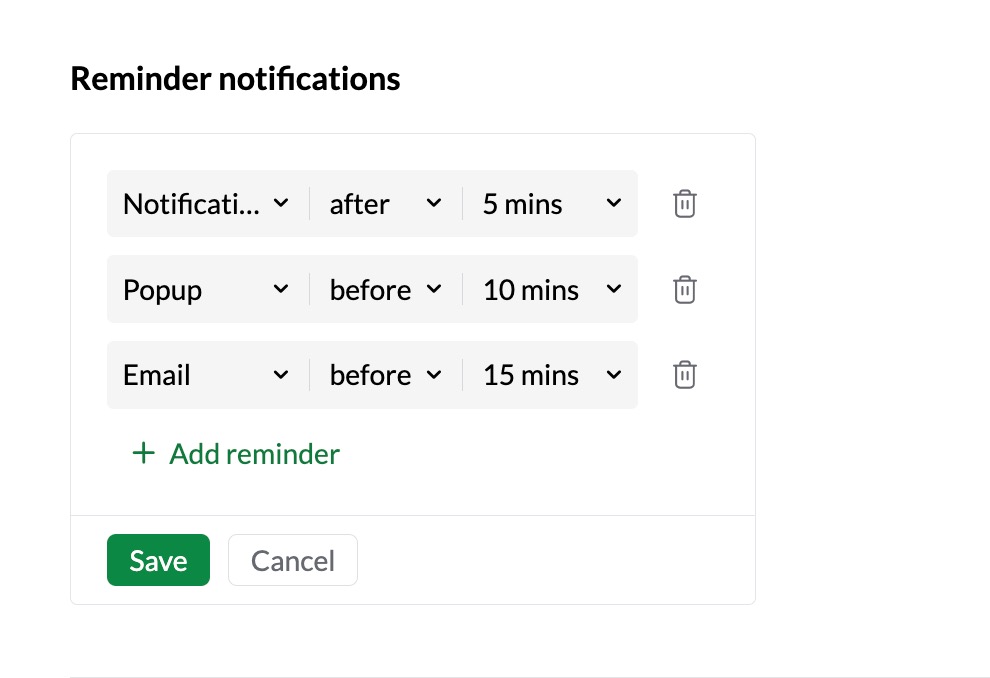Click the chevron arrow next to Email
The height and width of the screenshot is (678, 990).
click(x=281, y=375)
